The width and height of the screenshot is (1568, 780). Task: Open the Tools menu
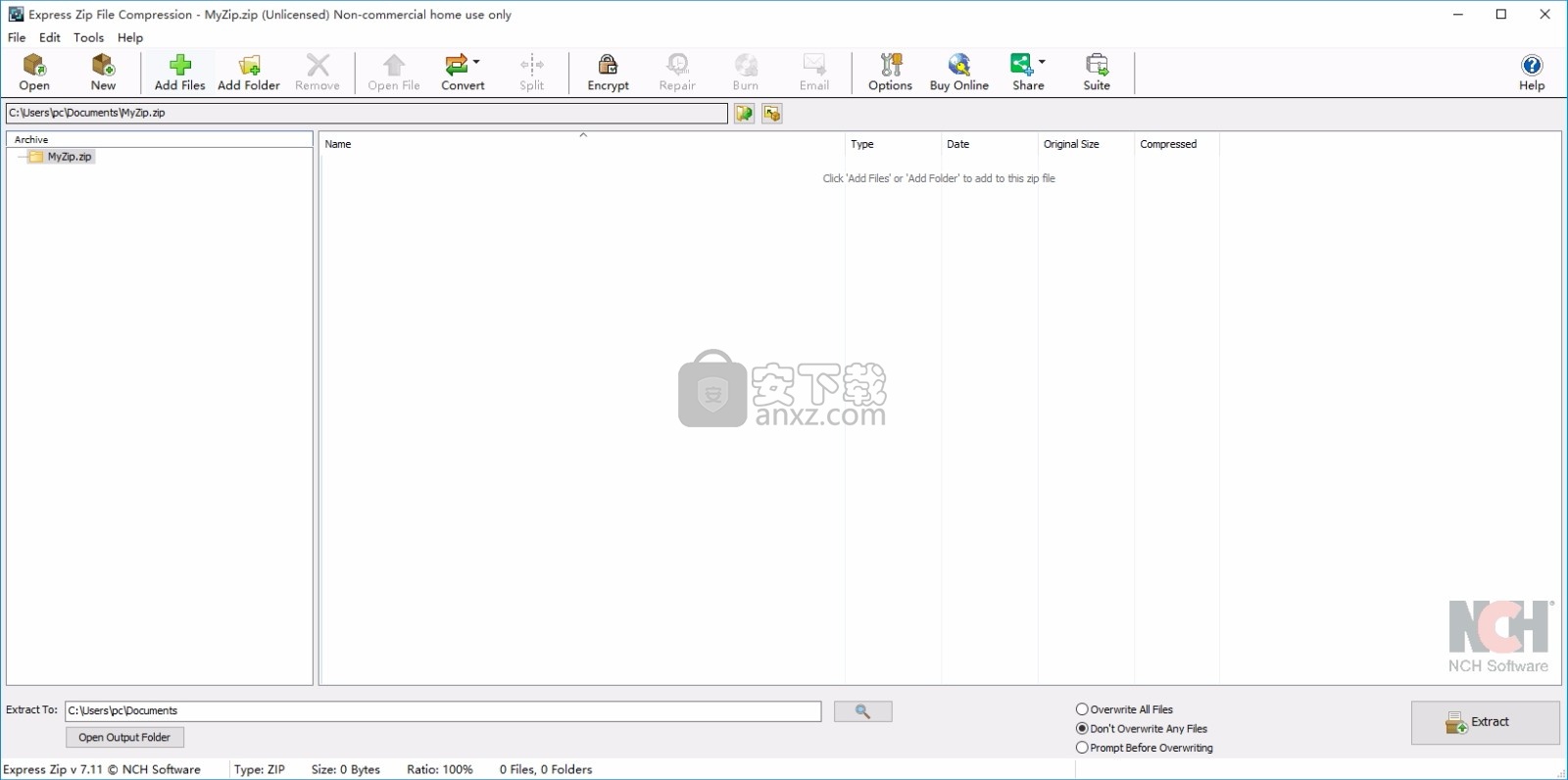point(88,37)
